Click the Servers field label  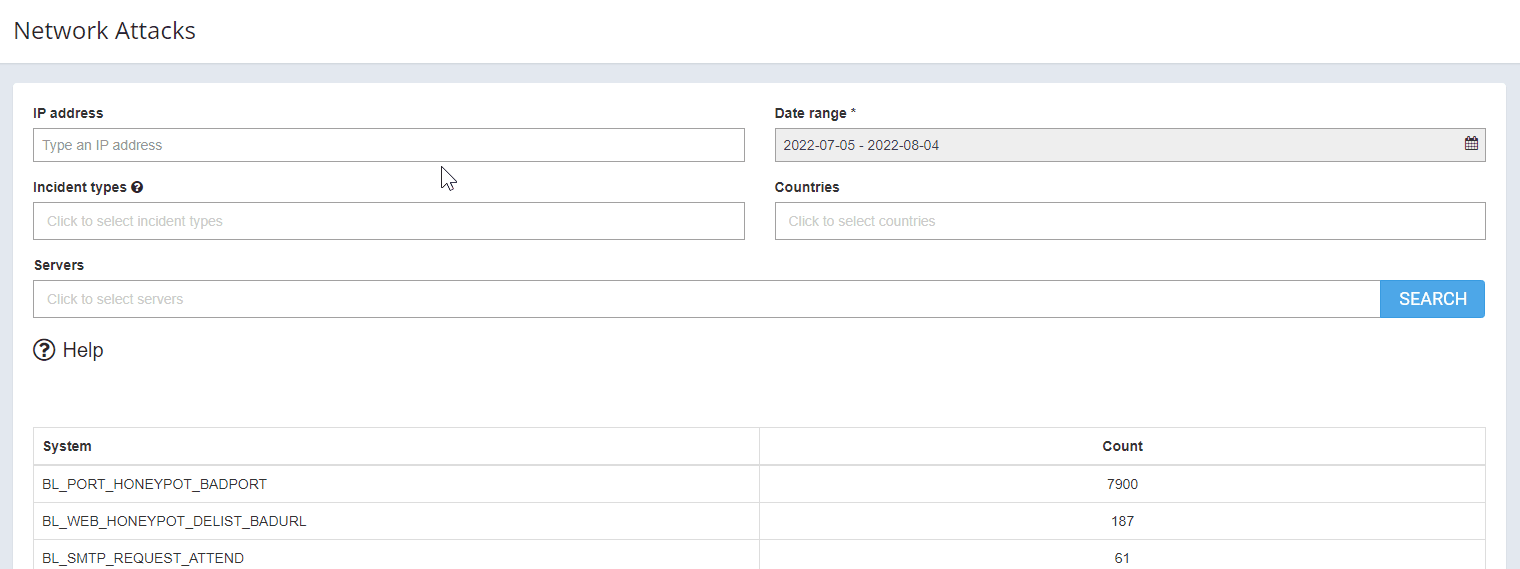tap(59, 265)
